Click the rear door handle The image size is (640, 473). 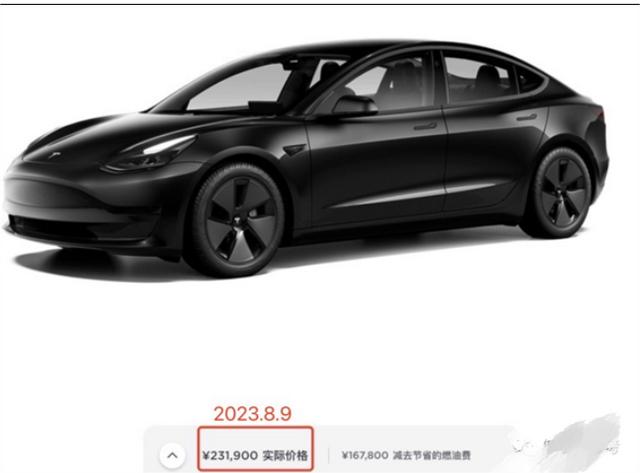coord(526,118)
